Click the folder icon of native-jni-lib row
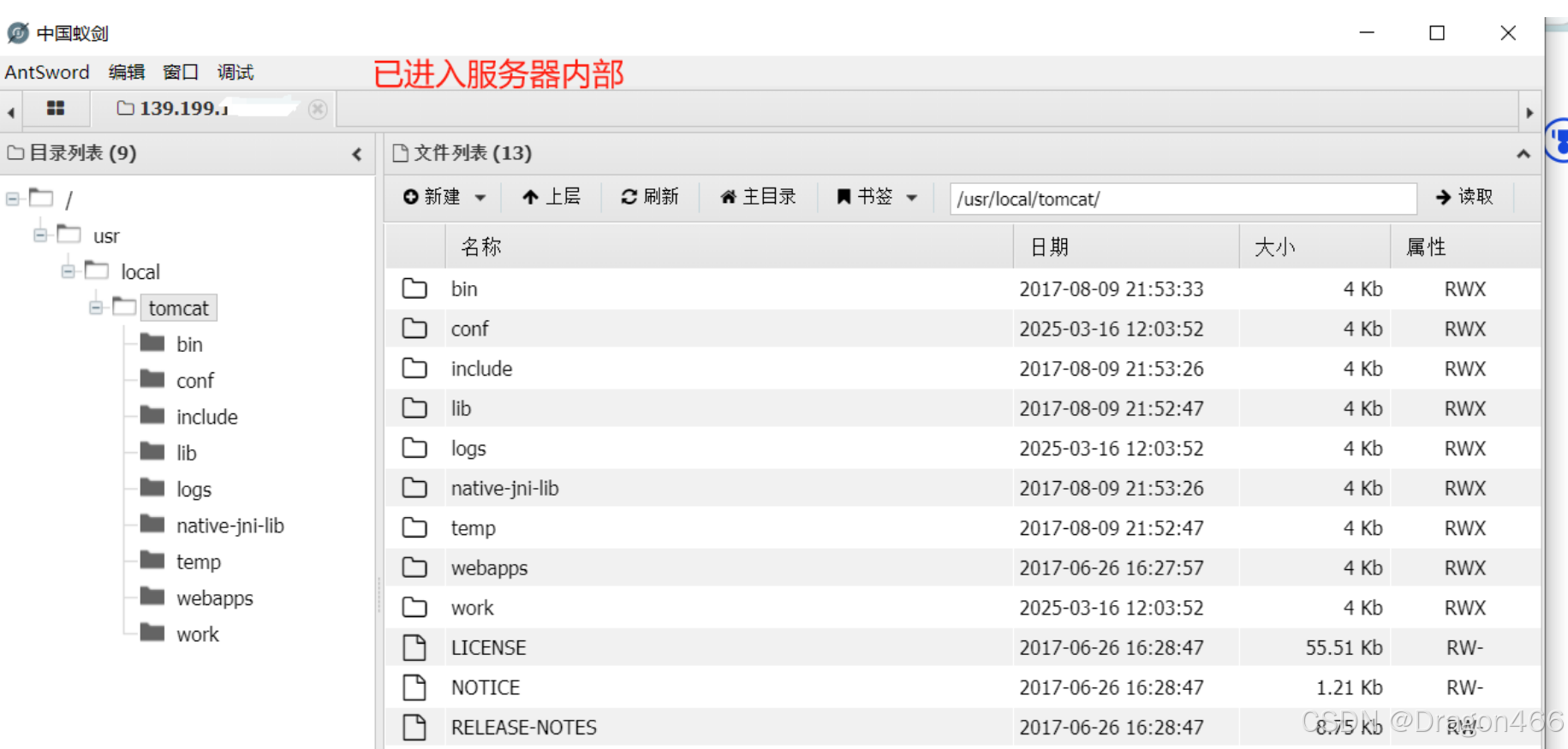Screen dimensions: 1568x749 tap(414, 488)
